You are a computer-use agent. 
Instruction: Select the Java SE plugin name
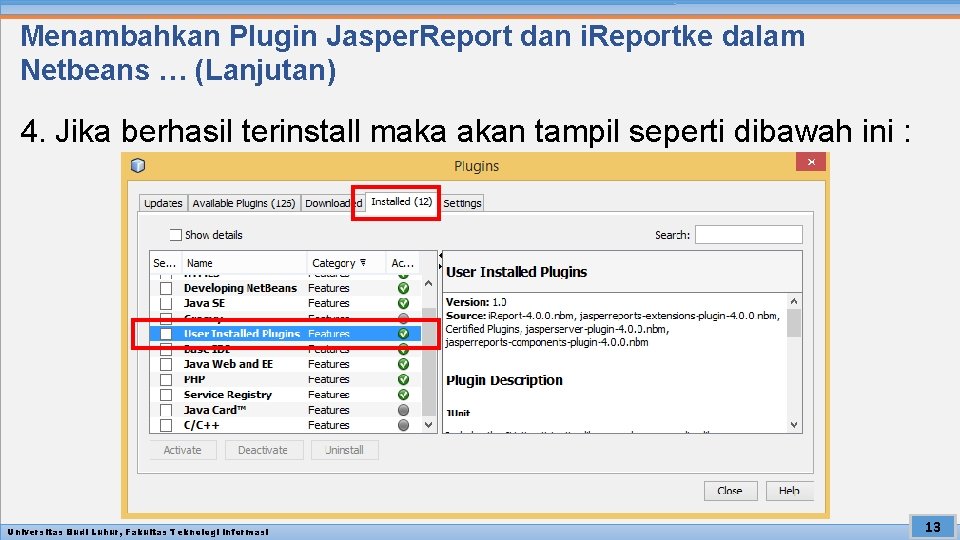click(204, 303)
